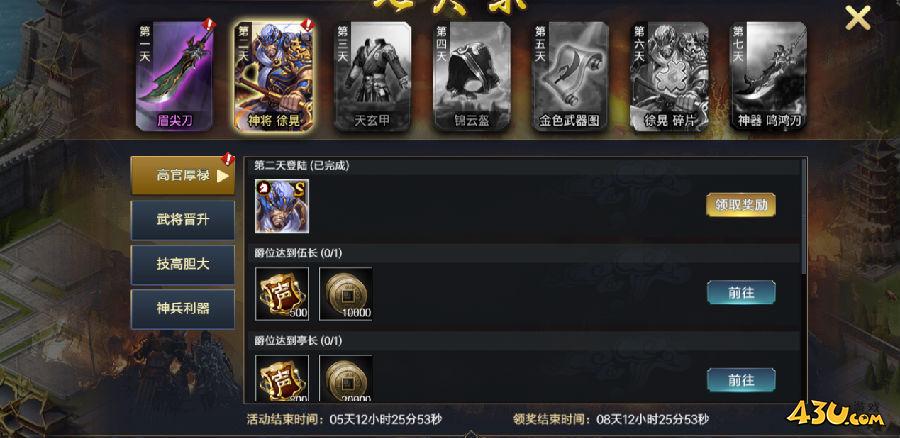
Task: Claim reward with the 领取奖励 button
Action: tap(741, 205)
